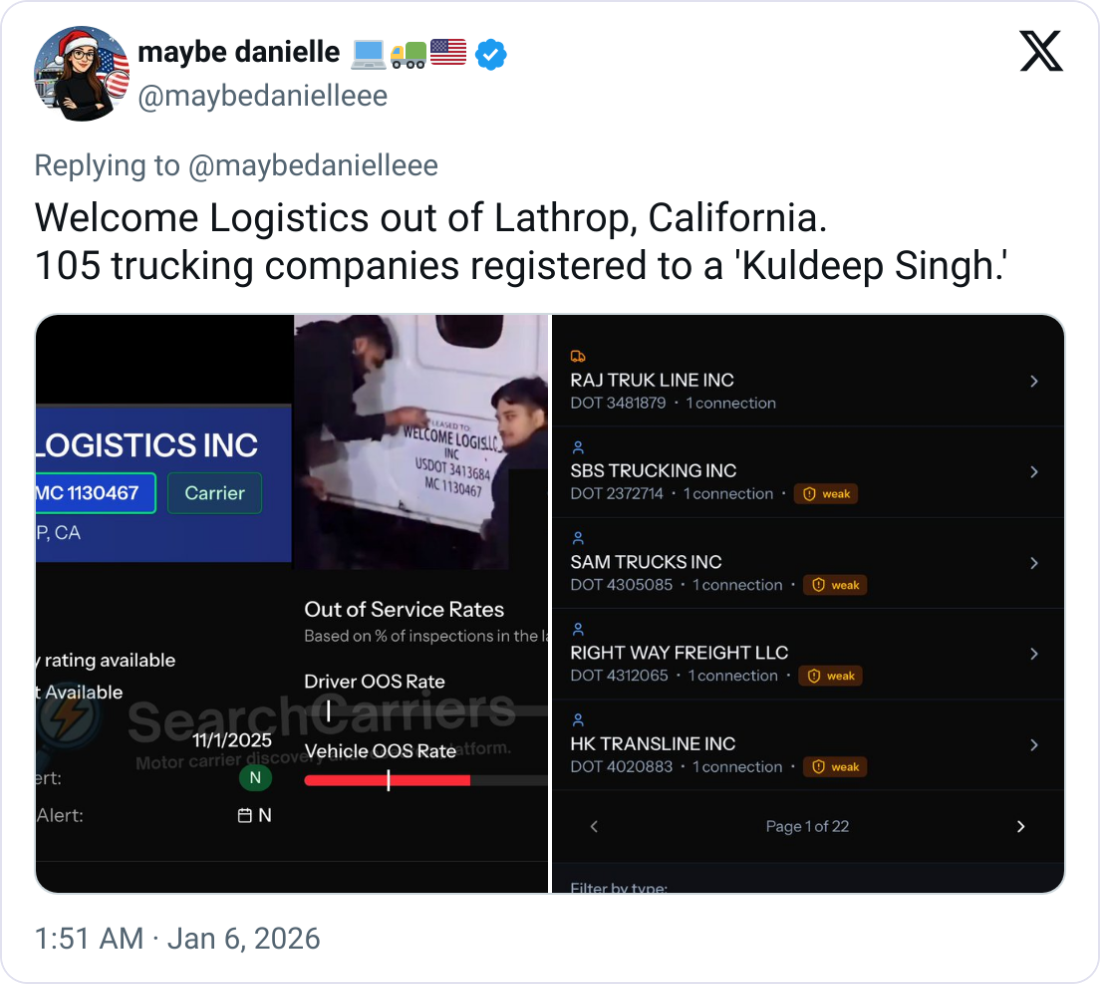Click the weak shield badge for HK TRANSLINE INC
The height and width of the screenshot is (984, 1100).
click(837, 767)
